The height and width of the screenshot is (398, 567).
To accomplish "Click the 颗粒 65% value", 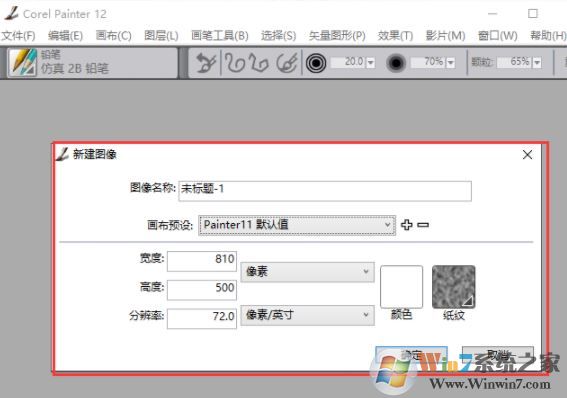I will (x=515, y=62).
